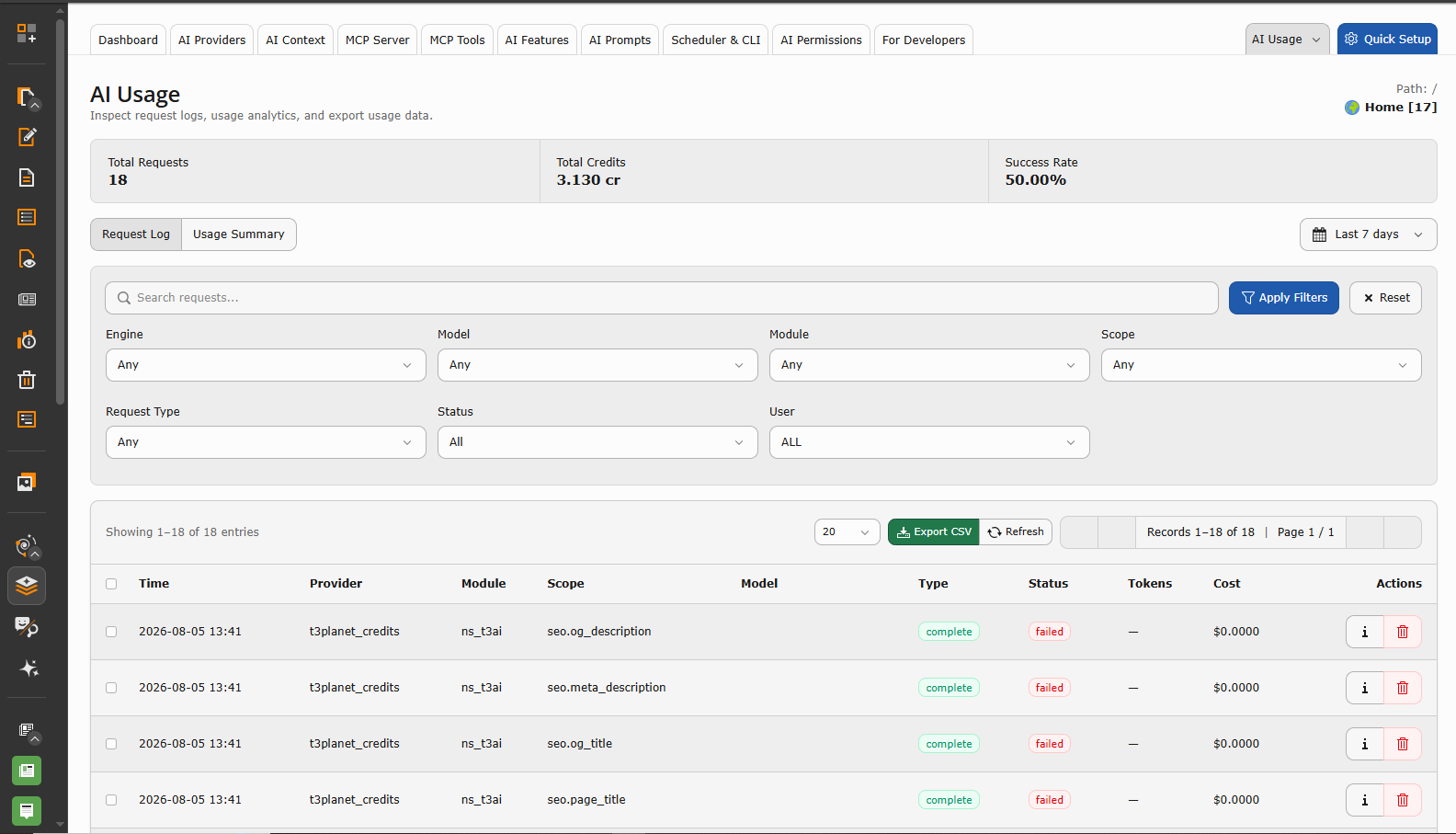Focus the Search requests input field
The image size is (1456, 834).
[662, 298]
